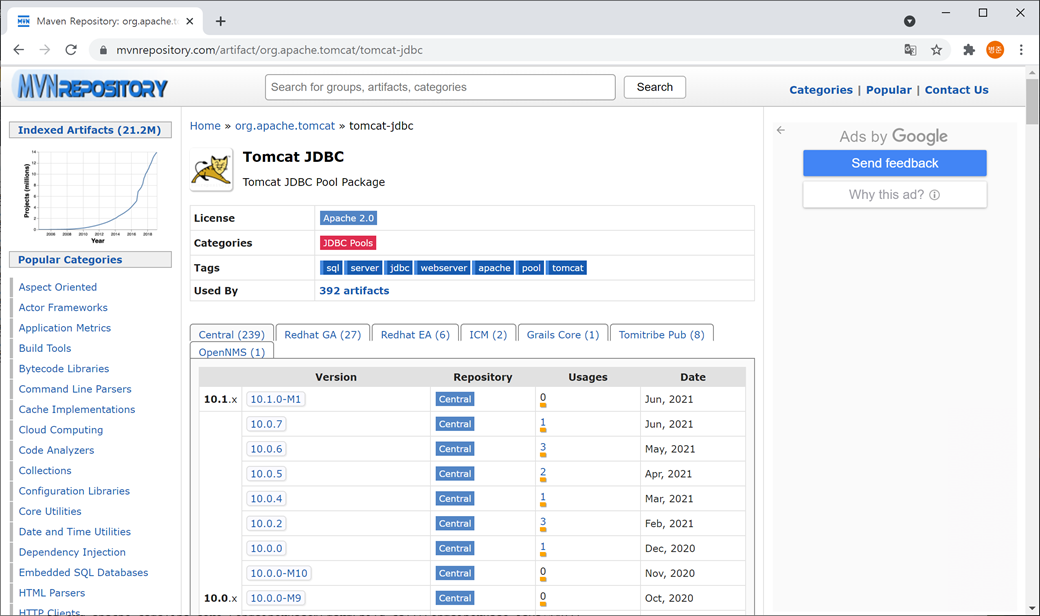Screen dimensions: 1040x616
Task: Open usages count for version 10.0.6
Action: tap(543, 447)
